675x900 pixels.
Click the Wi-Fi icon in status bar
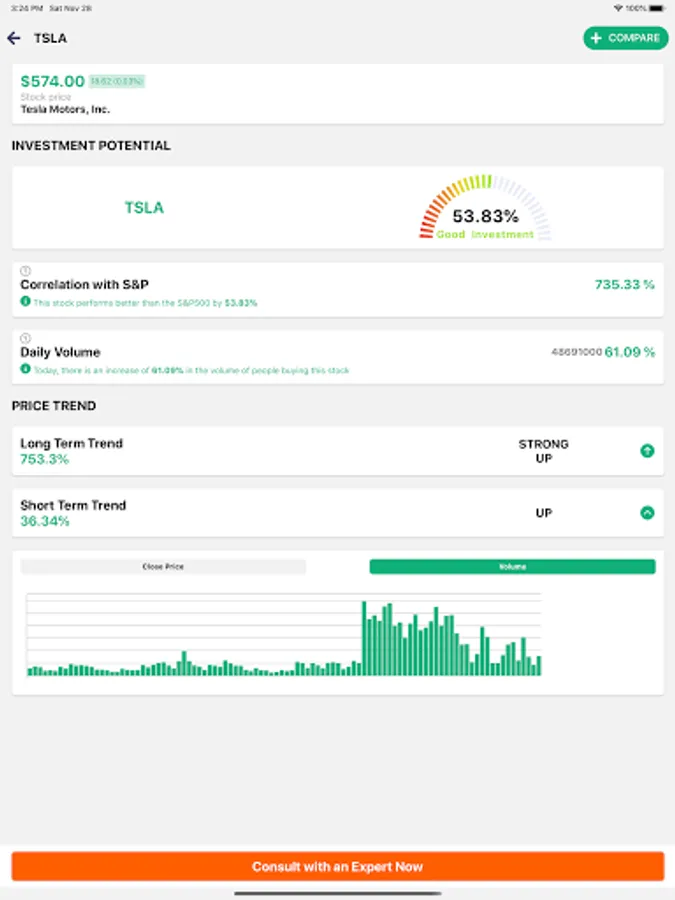point(618,8)
